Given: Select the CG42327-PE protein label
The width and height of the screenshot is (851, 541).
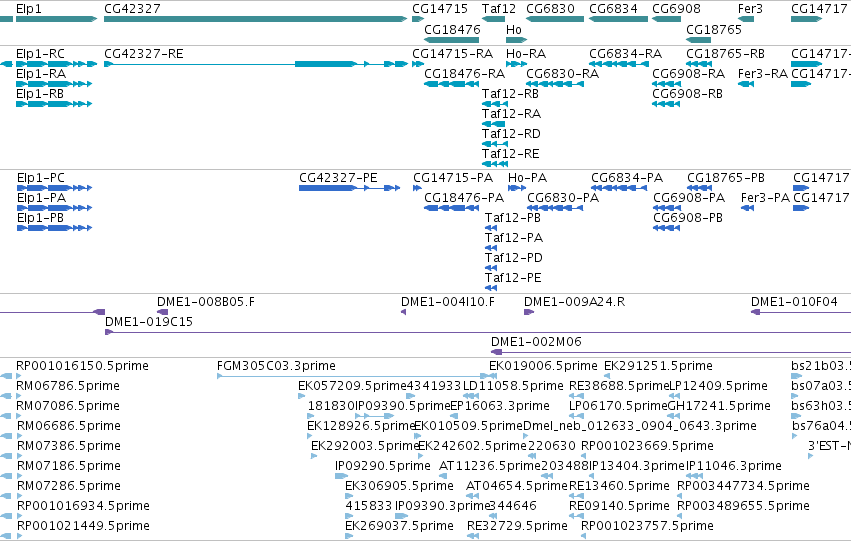Looking at the screenshot, I should pyautogui.click(x=338, y=178).
